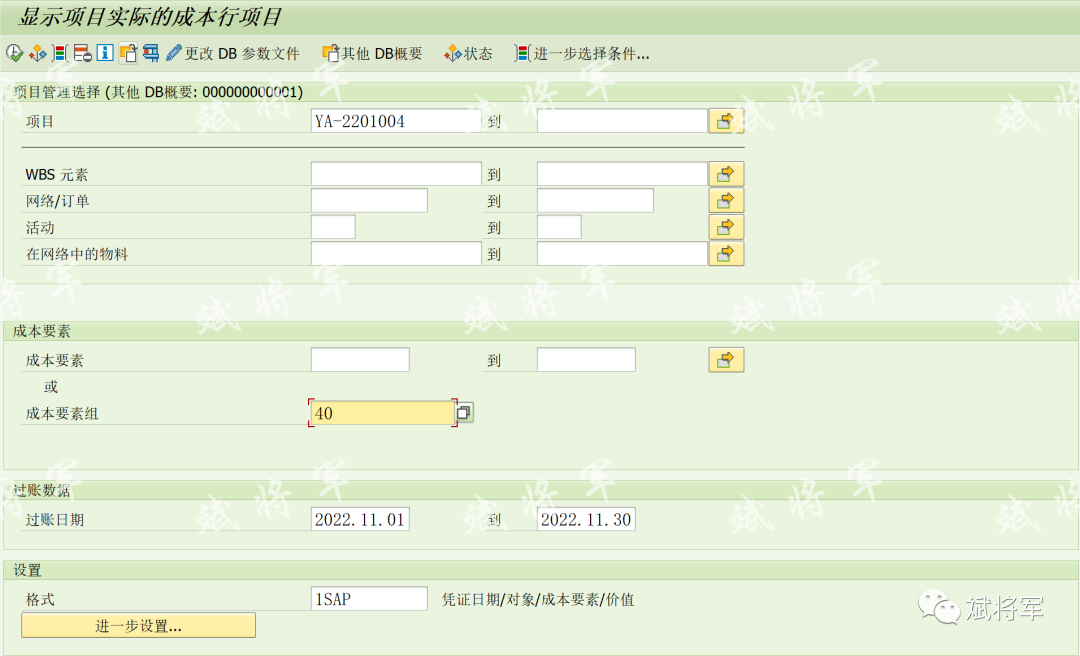Click the WBS 元素 label
This screenshot has width=1080, height=656.
[56, 174]
